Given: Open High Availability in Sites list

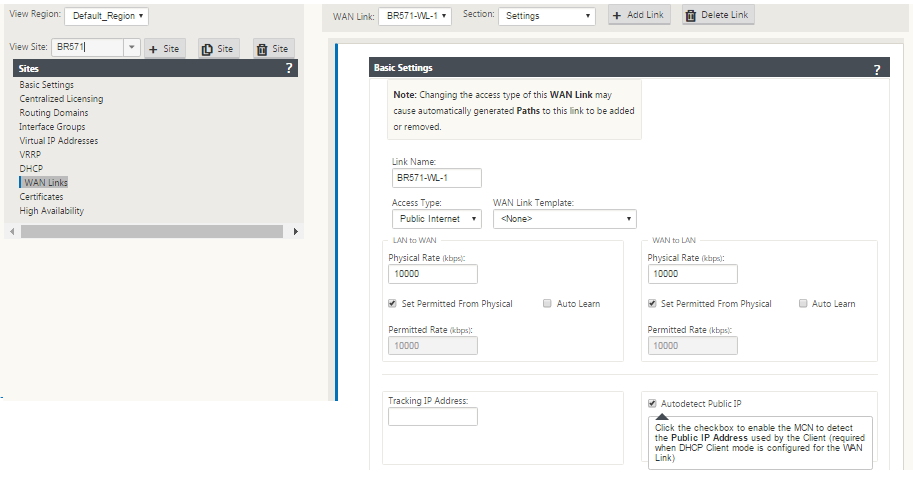Looking at the screenshot, I should click(51, 211).
